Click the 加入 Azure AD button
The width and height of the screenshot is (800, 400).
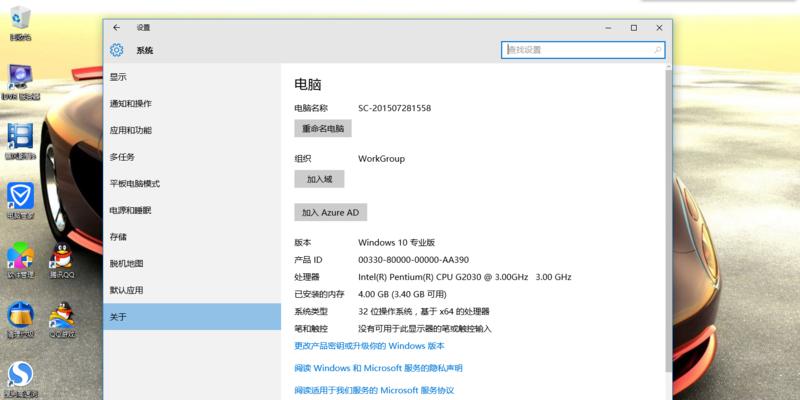coord(331,212)
